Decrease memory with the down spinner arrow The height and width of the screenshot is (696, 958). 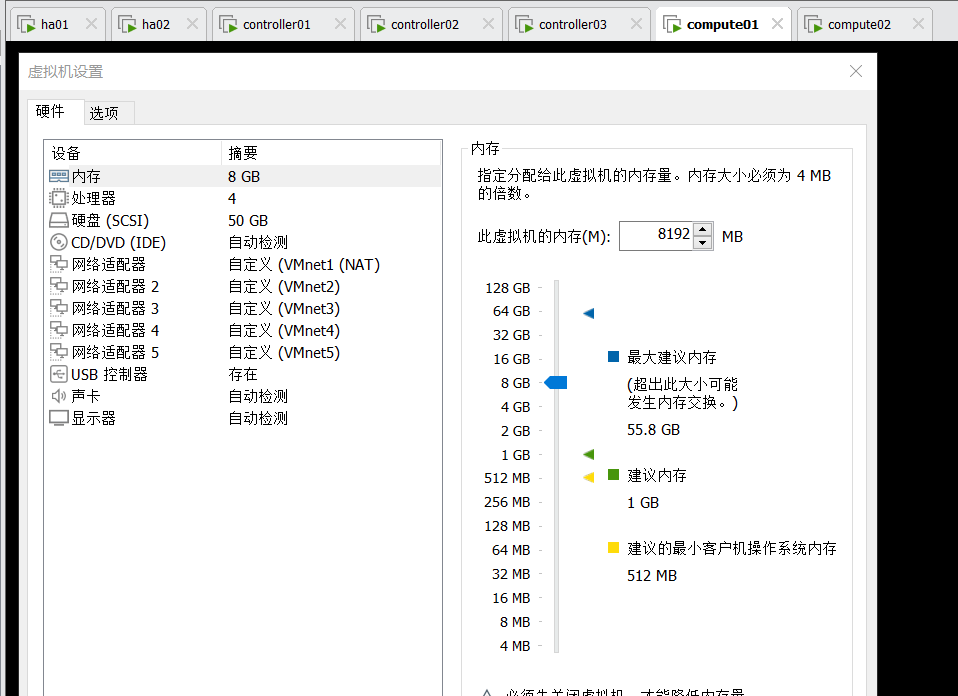point(703,243)
